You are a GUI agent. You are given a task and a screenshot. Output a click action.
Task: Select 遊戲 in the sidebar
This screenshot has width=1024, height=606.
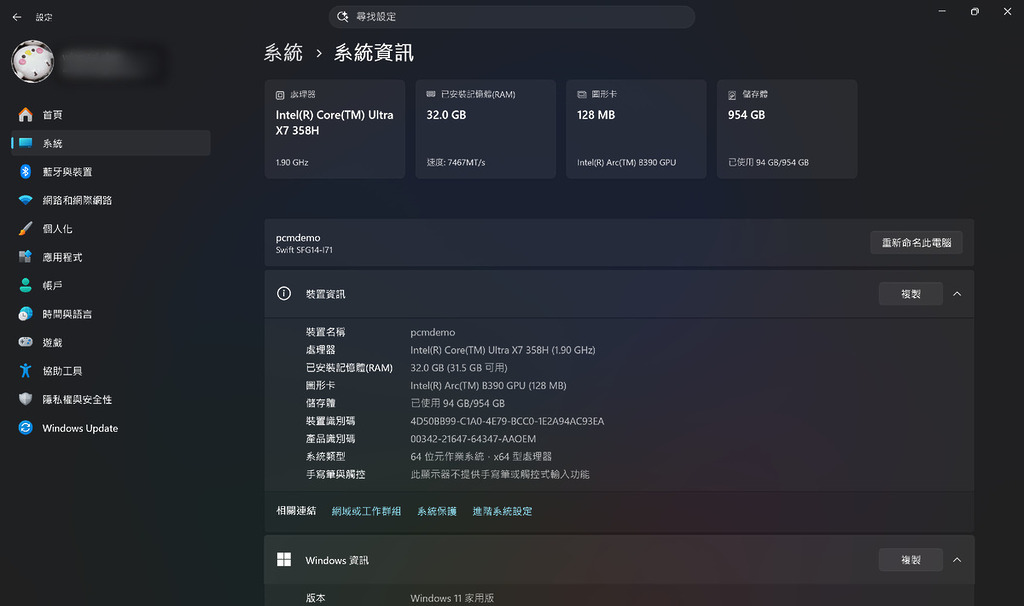pos(111,342)
